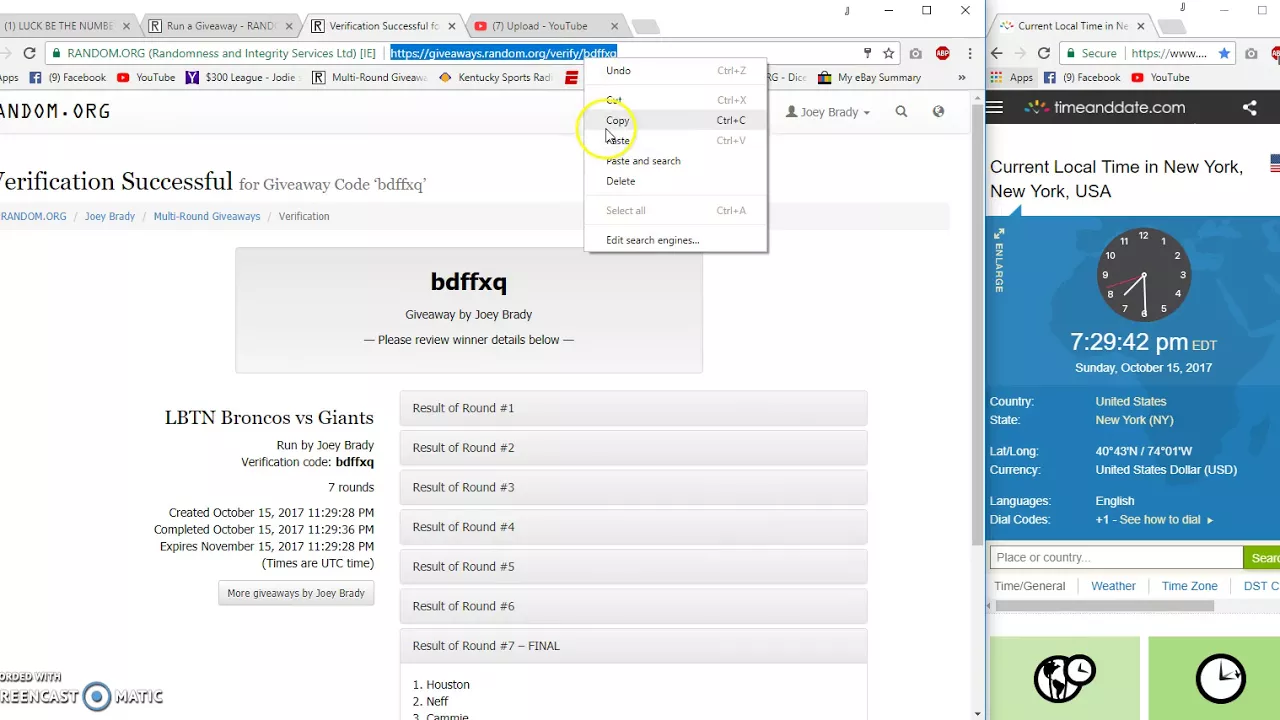Click the camera extension icon in the timeanddate window
1280x720 pixels.
(1251, 53)
